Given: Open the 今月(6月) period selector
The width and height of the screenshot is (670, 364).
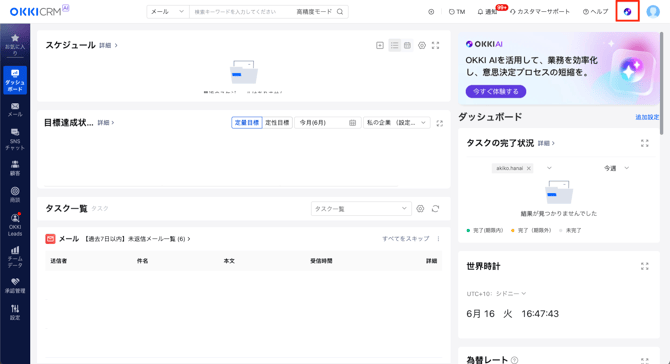Looking at the screenshot, I should coord(328,123).
